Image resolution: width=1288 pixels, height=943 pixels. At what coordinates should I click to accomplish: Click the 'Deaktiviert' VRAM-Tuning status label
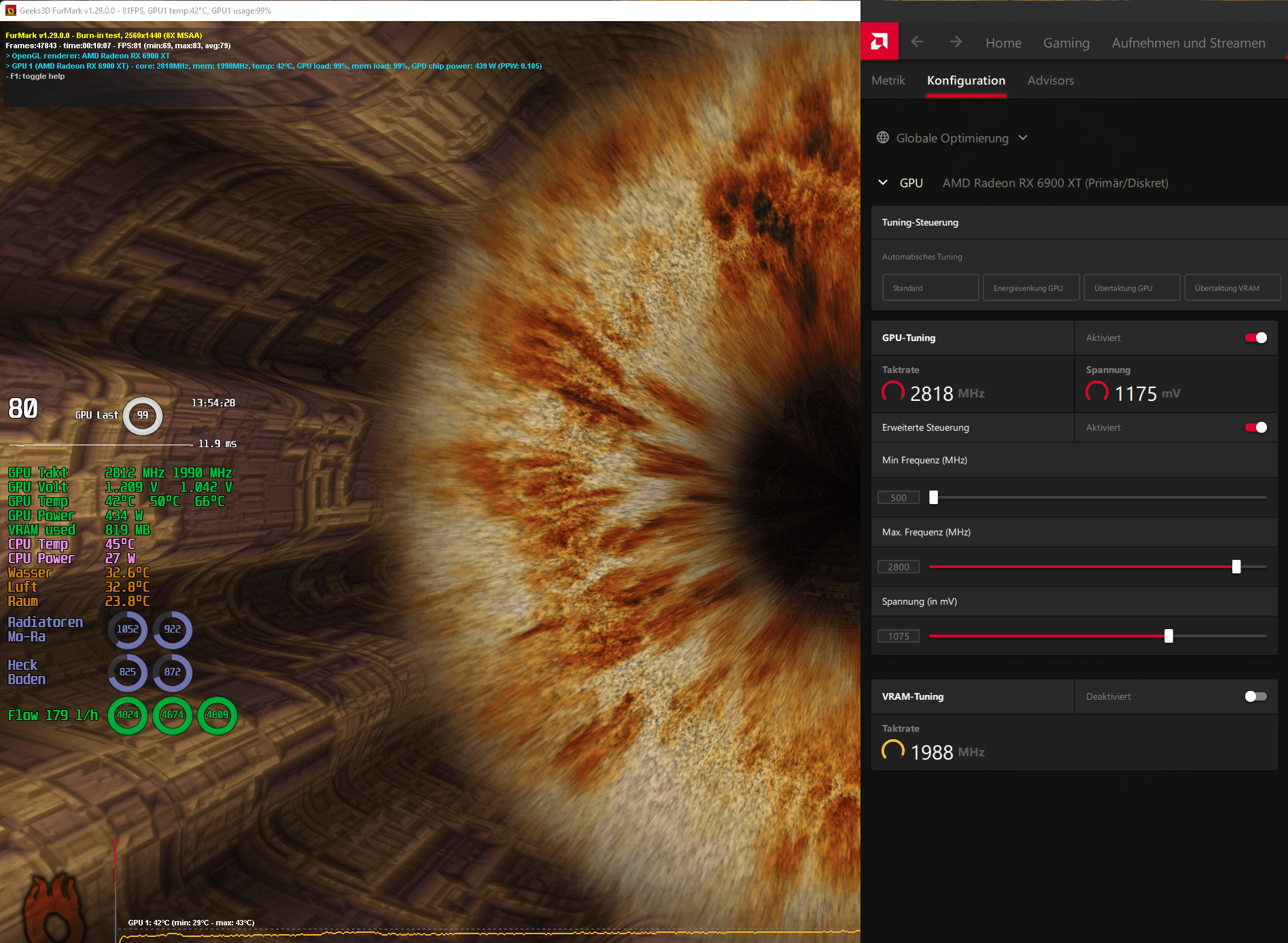[x=1108, y=696]
